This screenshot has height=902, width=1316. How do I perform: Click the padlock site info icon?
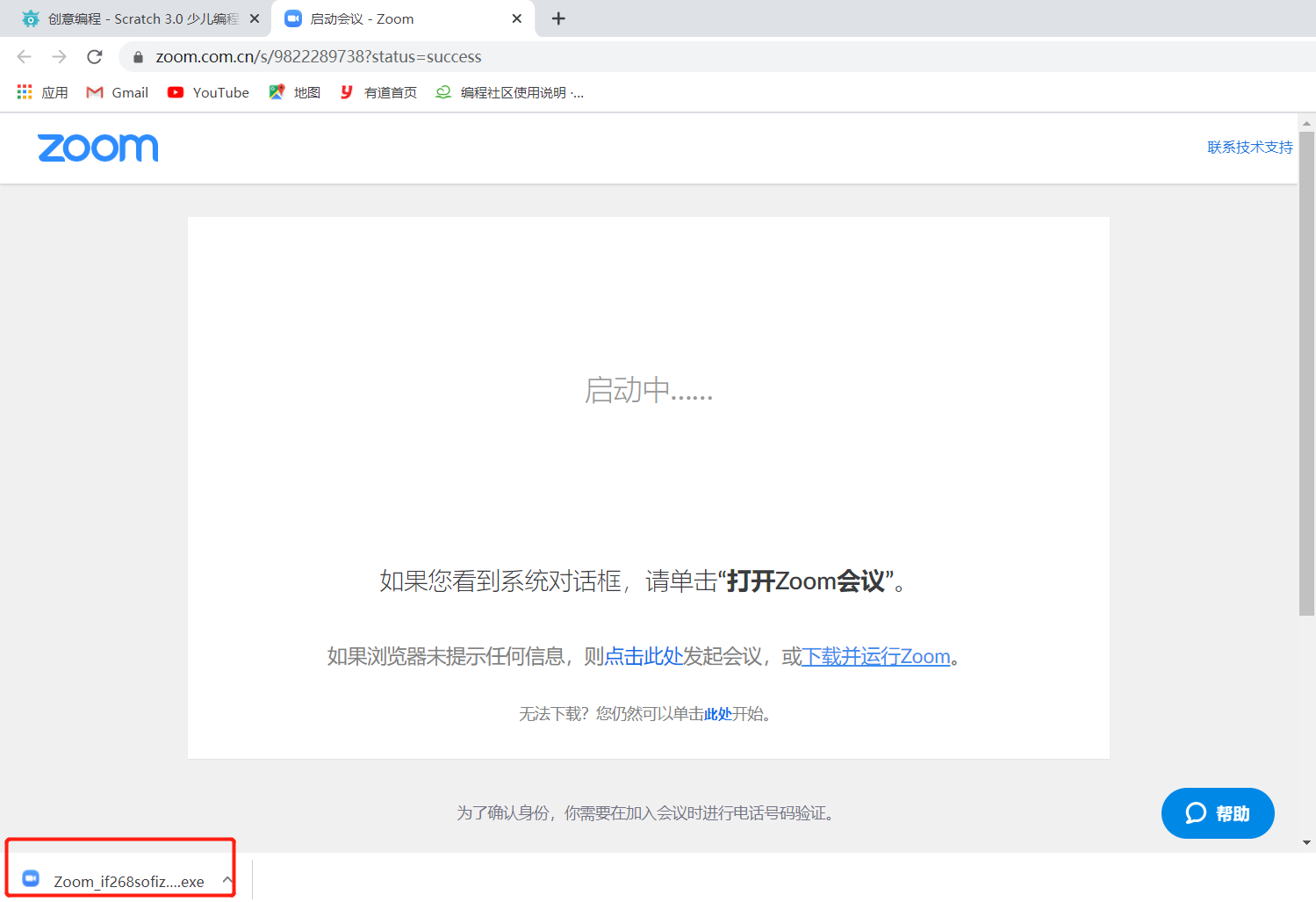pos(137,57)
